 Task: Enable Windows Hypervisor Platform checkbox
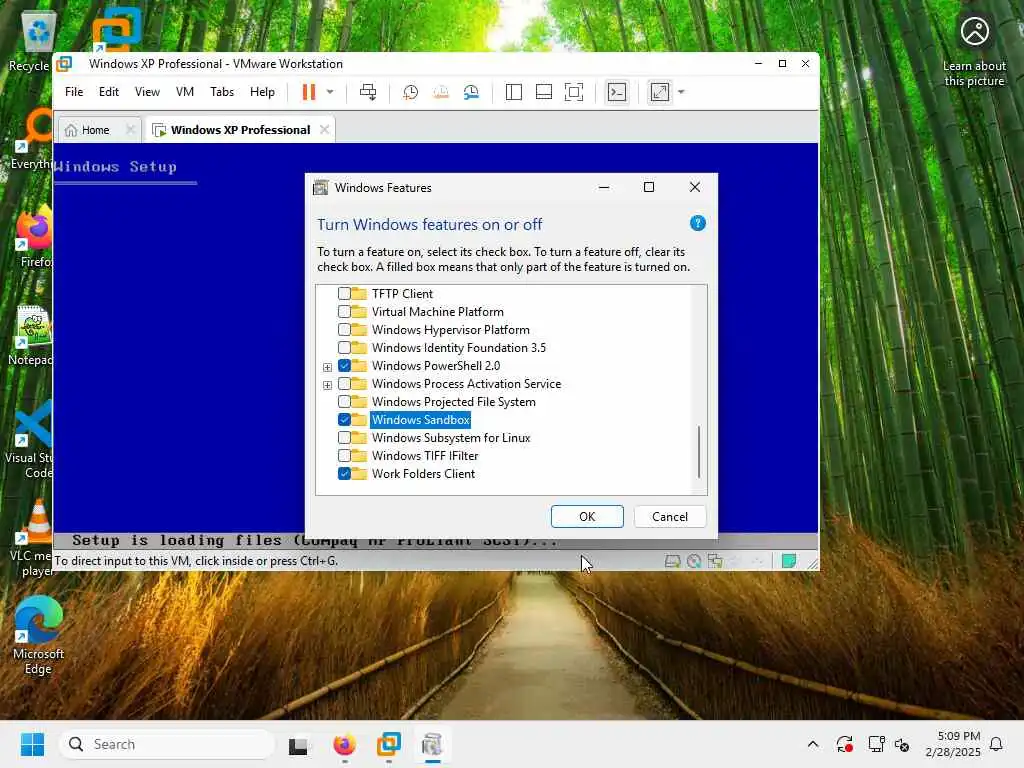pos(344,330)
